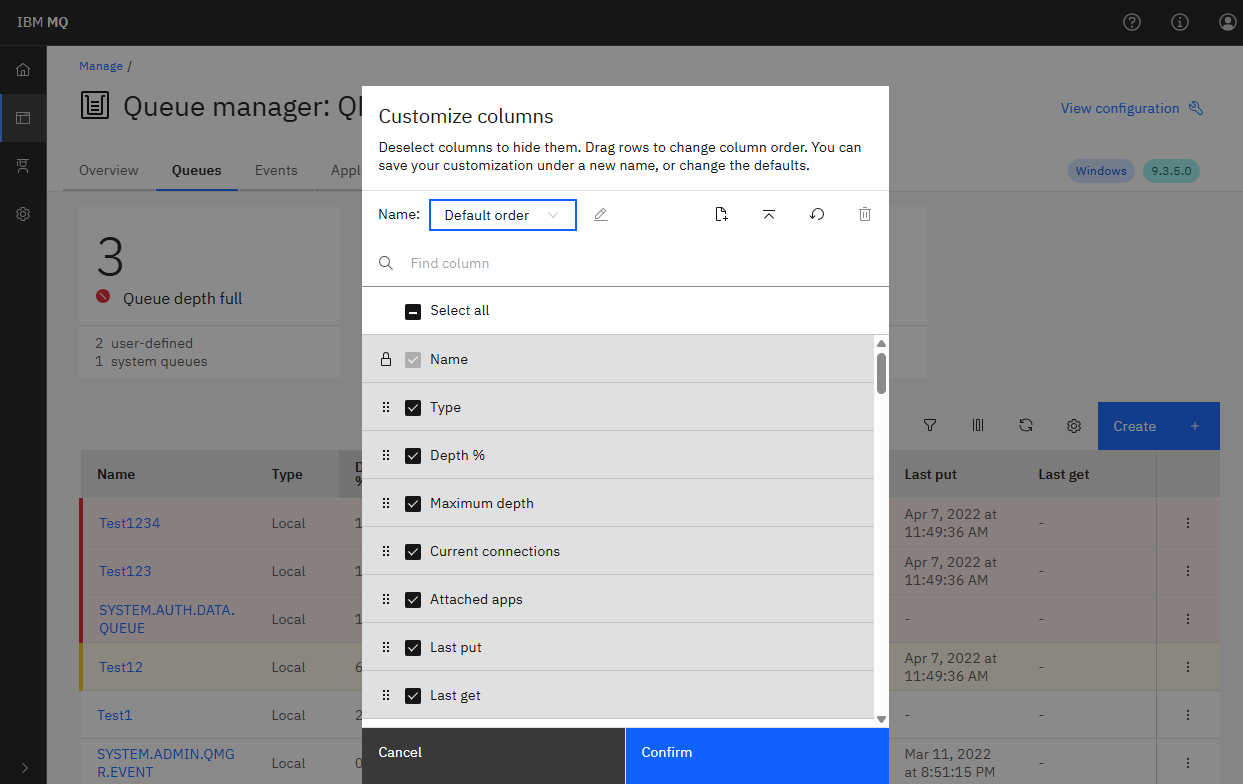Open the Test123 queue link
This screenshot has width=1243, height=784.
pyautogui.click(x=125, y=571)
